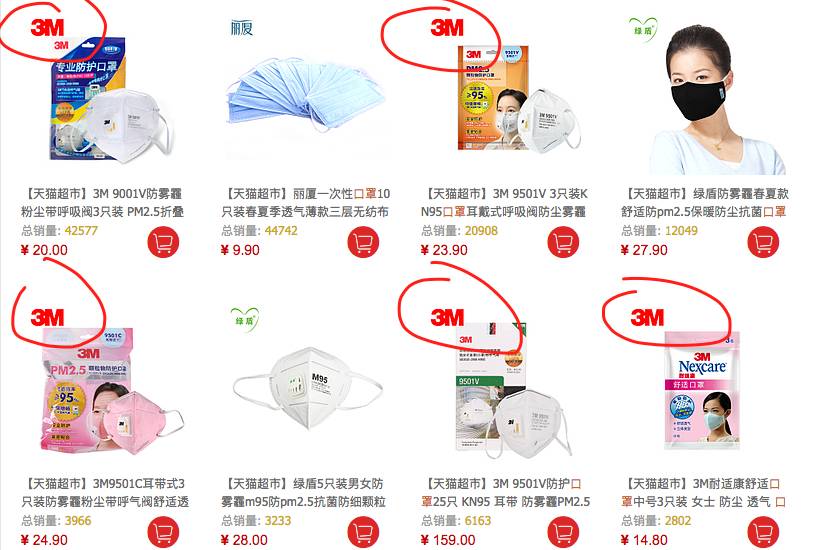Click the 3M logo above the Nexcare product
The width and height of the screenshot is (838, 550).
[x=647, y=317]
